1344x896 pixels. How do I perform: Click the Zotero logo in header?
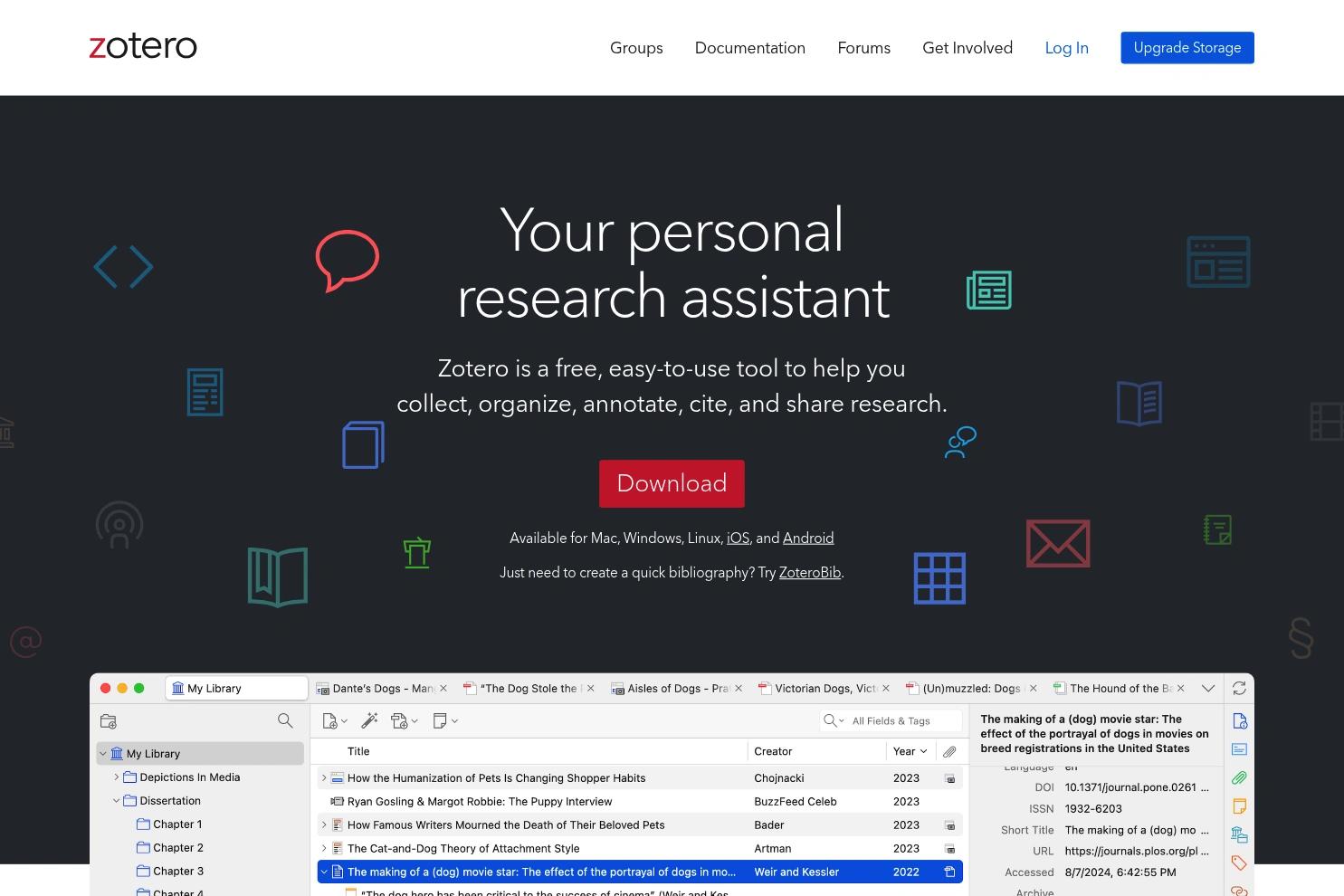coord(143,47)
